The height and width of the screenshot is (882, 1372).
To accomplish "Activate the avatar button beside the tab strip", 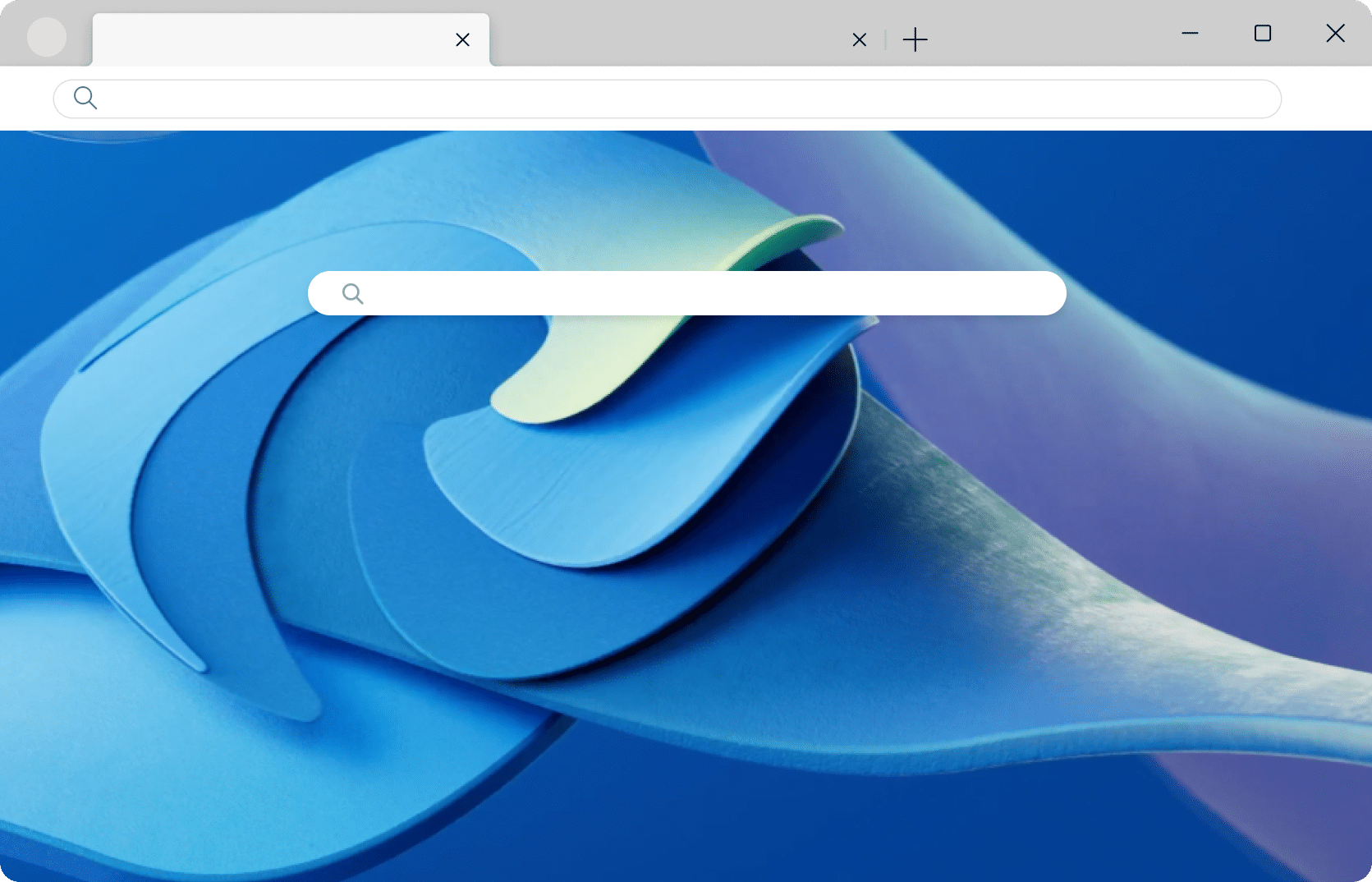I will tap(47, 37).
